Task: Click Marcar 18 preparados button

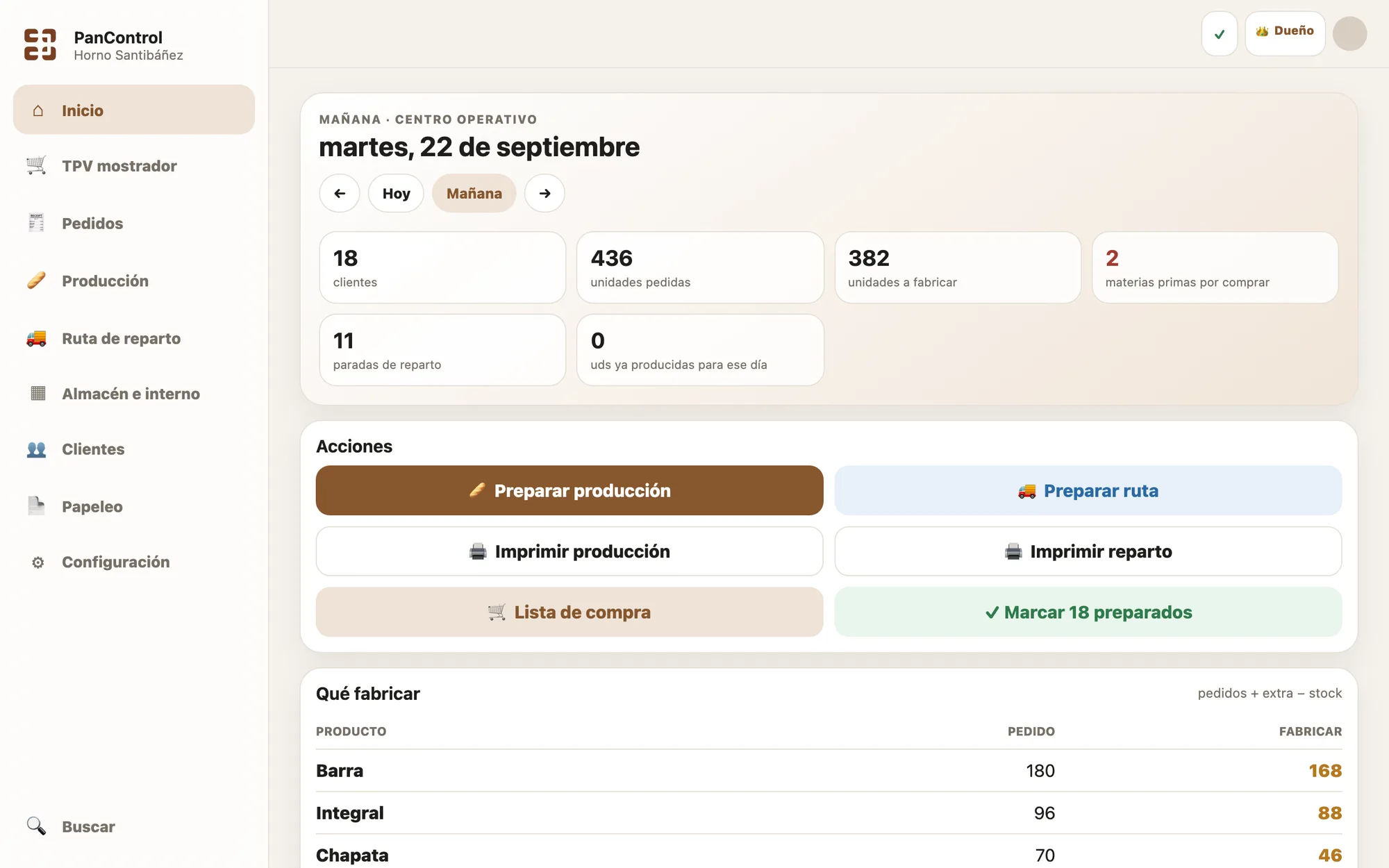Action: pyautogui.click(x=1088, y=612)
